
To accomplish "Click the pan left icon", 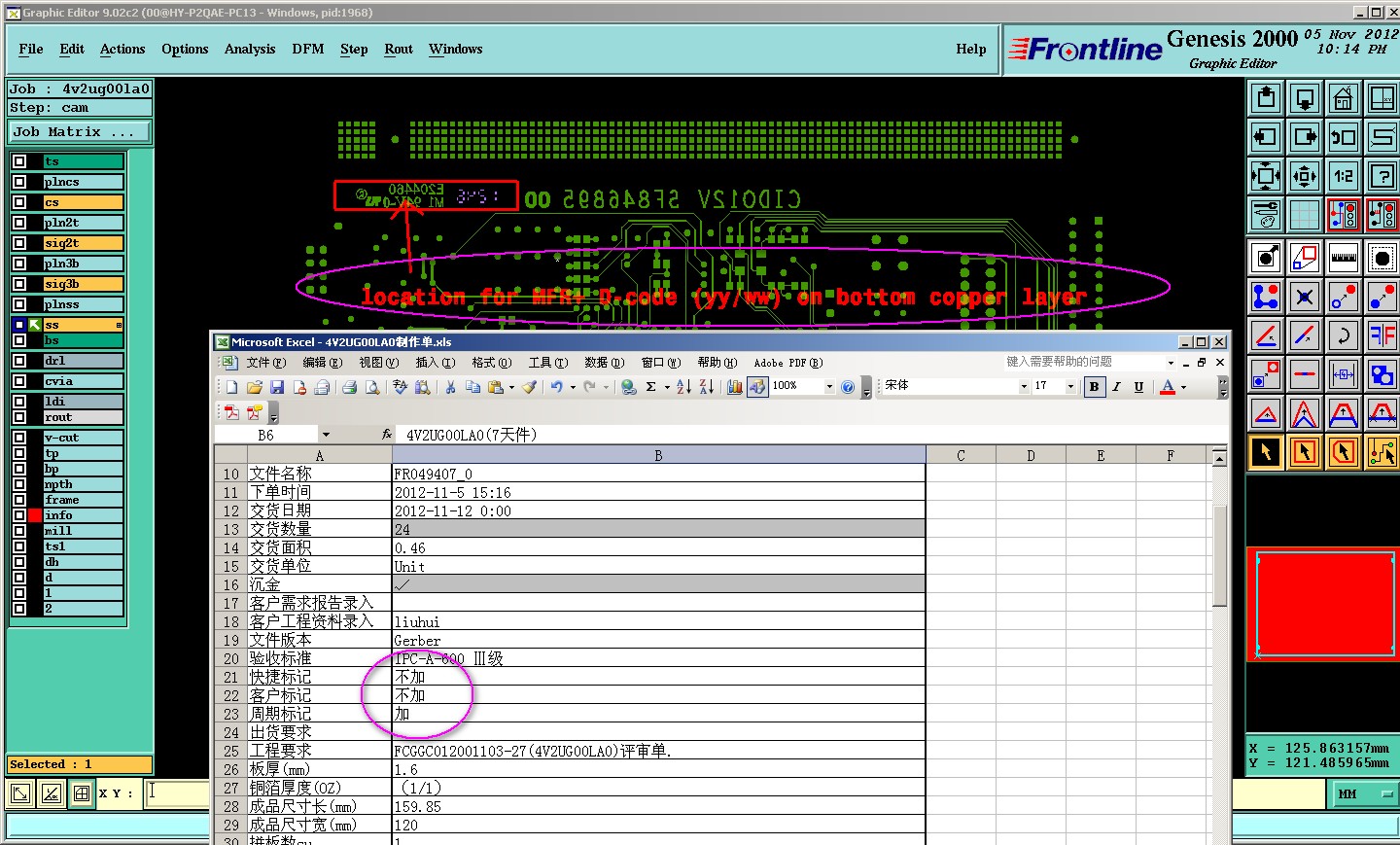I will 1266,137.
